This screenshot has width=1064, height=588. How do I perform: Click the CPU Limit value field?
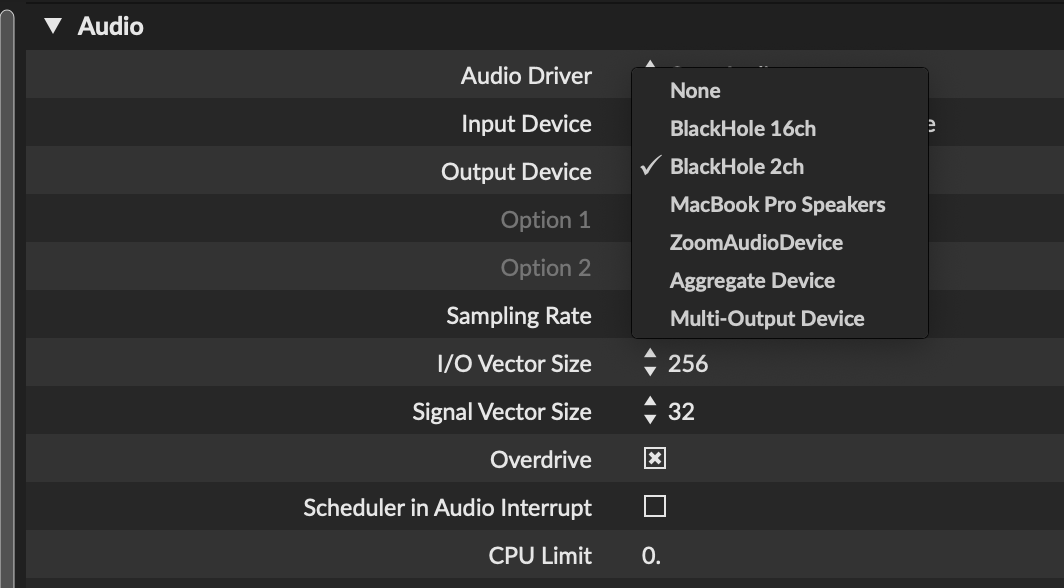[x=652, y=556]
